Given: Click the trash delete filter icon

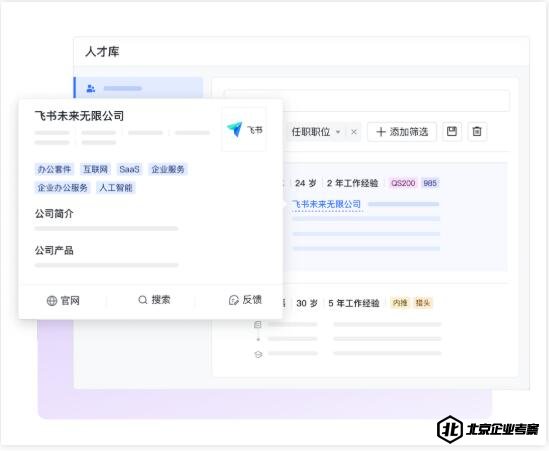Looking at the screenshot, I should click(x=477, y=132).
